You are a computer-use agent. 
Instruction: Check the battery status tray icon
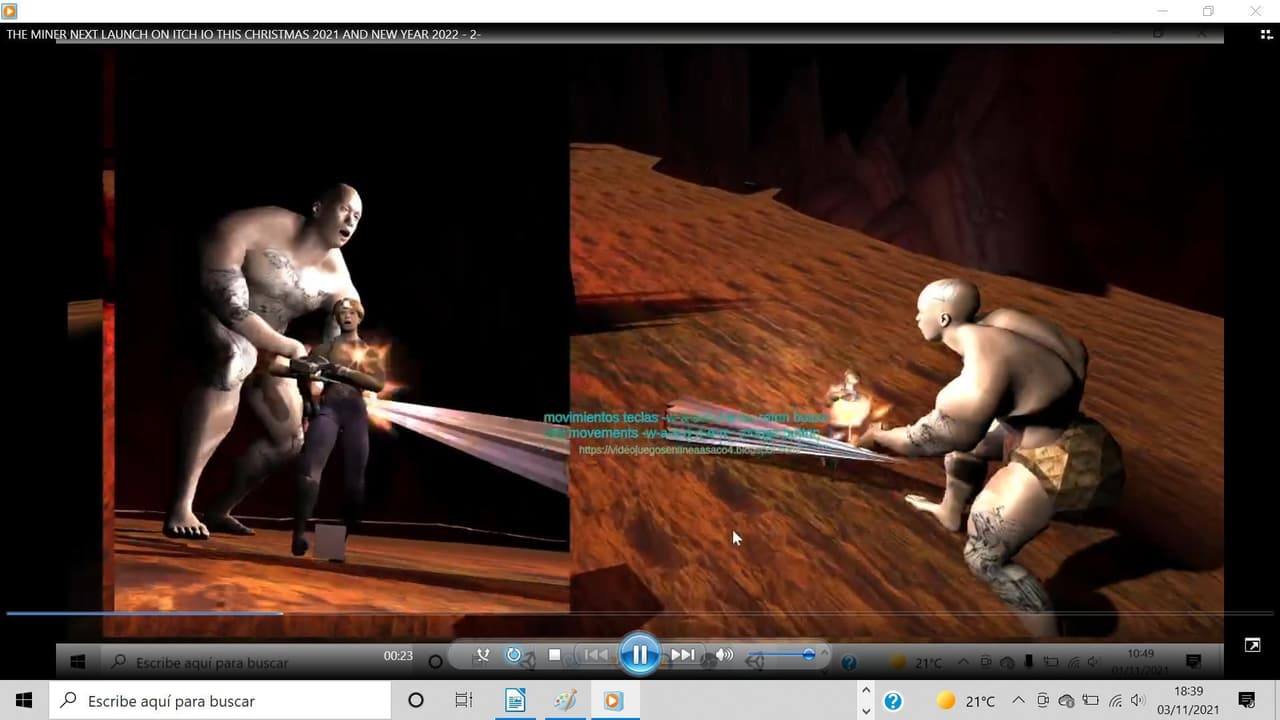tap(1091, 701)
